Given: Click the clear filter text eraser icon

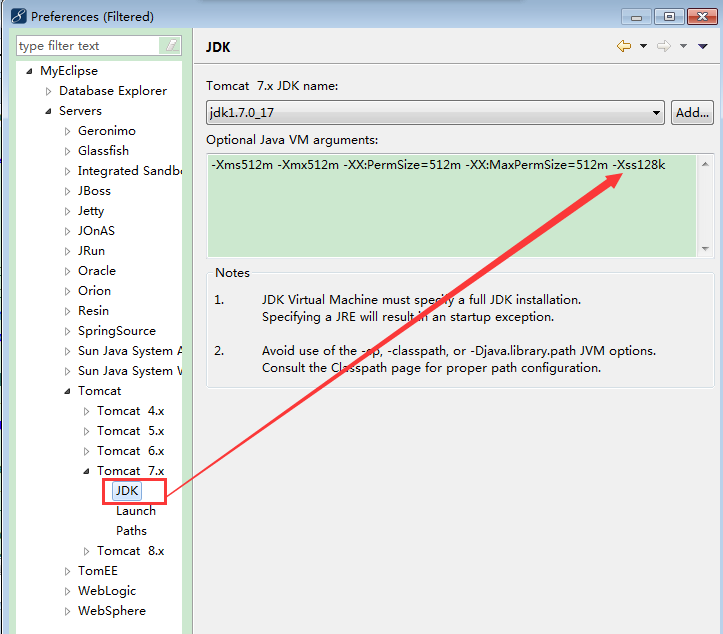Looking at the screenshot, I should (x=171, y=45).
